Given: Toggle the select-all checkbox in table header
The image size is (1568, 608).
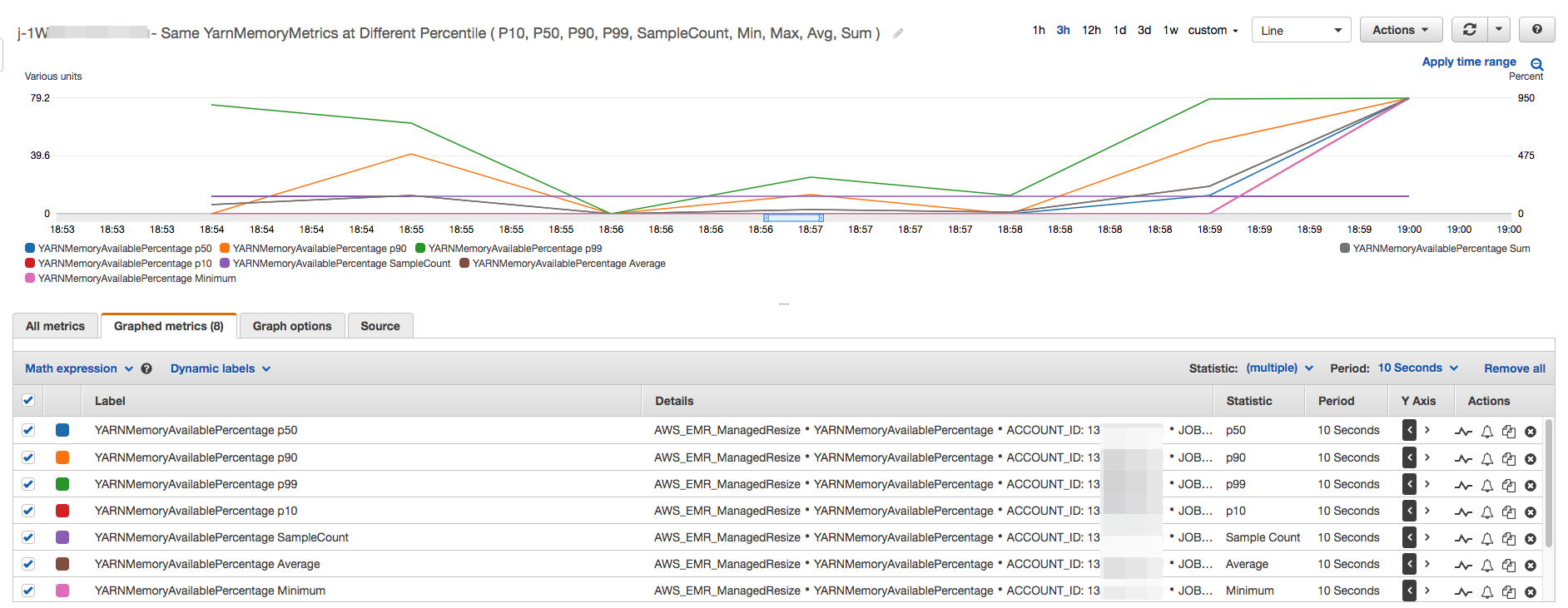Looking at the screenshot, I should [x=28, y=400].
